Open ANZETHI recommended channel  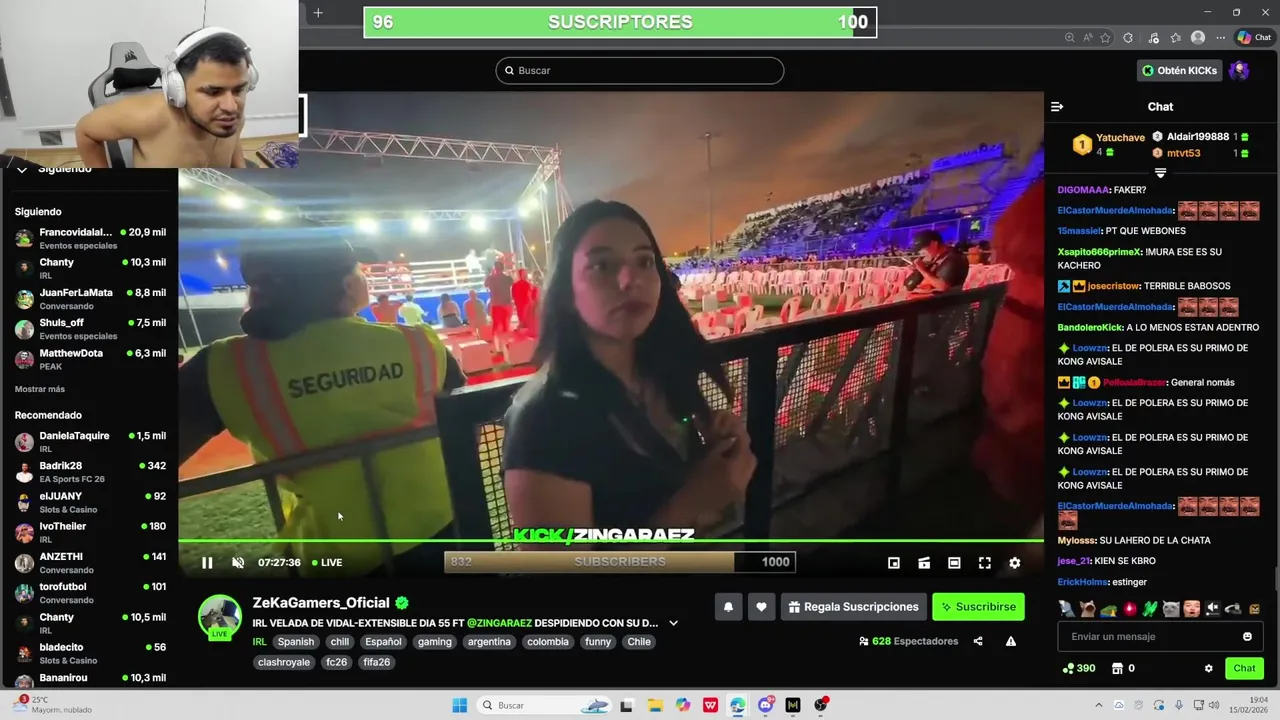coord(90,563)
